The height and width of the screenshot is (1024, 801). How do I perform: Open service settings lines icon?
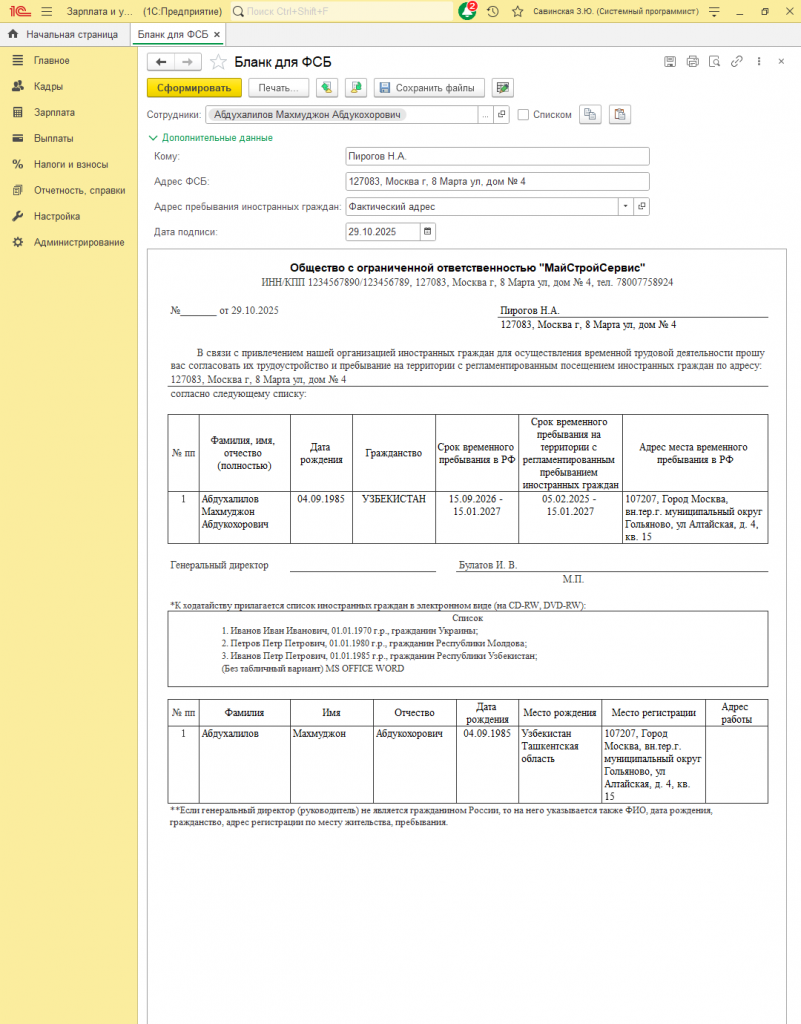click(714, 12)
